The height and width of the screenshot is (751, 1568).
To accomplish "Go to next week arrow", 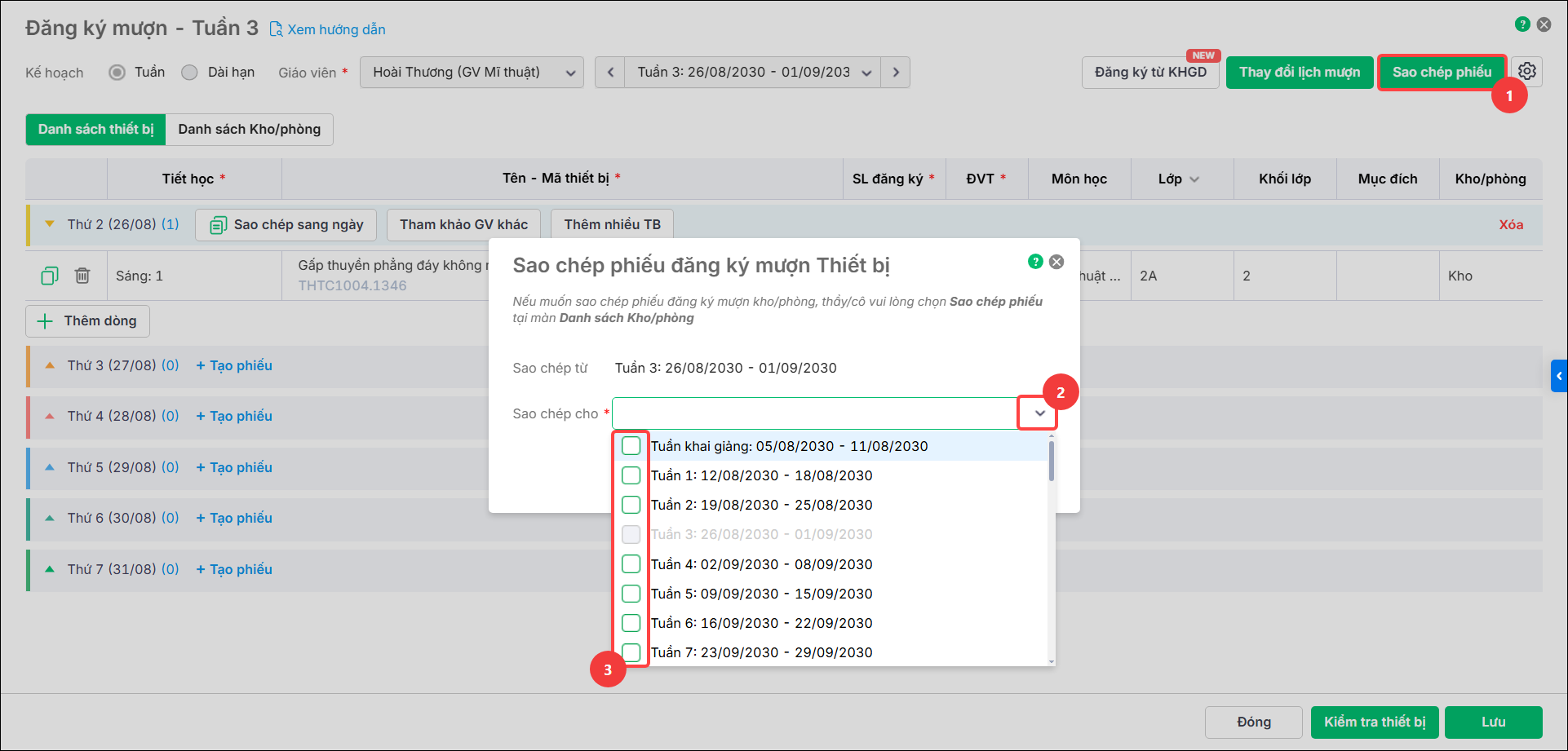I will (896, 73).
